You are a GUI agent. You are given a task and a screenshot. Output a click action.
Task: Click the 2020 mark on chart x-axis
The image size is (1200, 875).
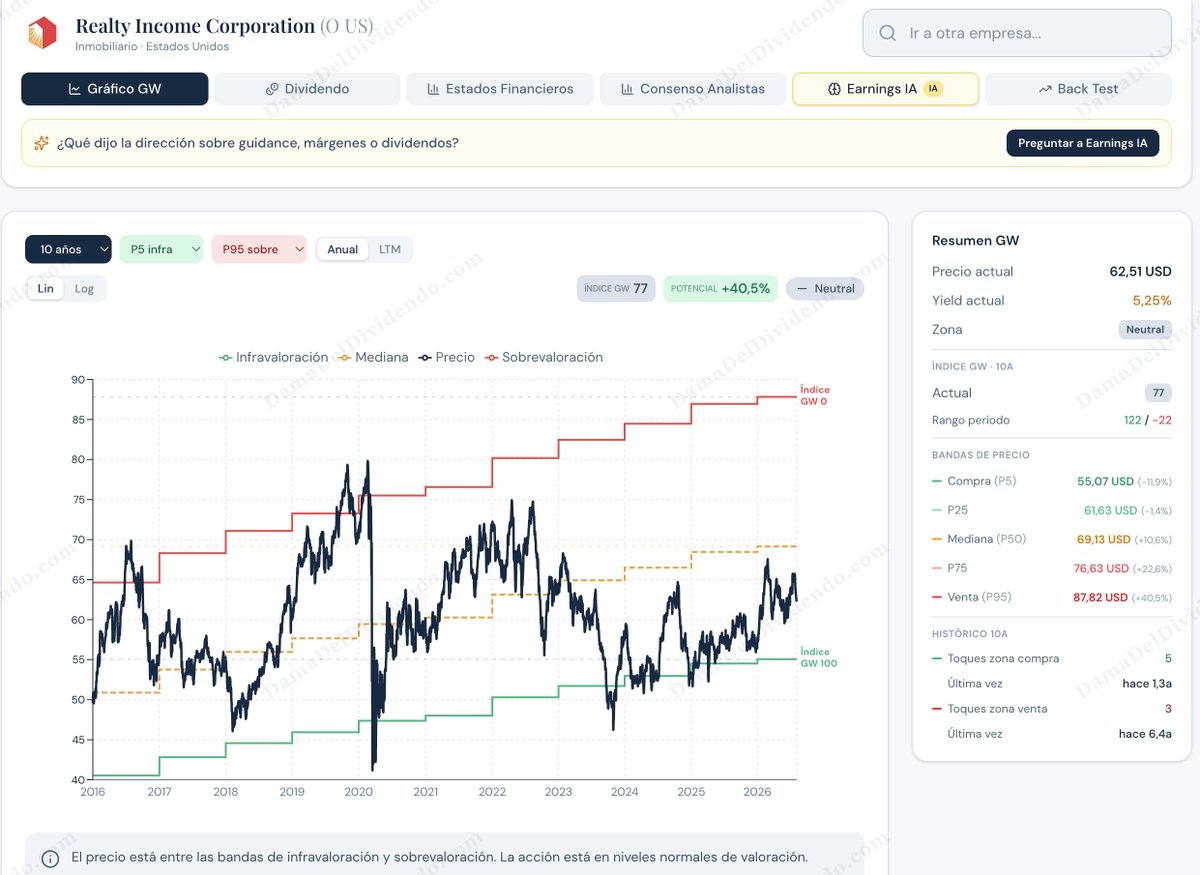[x=358, y=792]
